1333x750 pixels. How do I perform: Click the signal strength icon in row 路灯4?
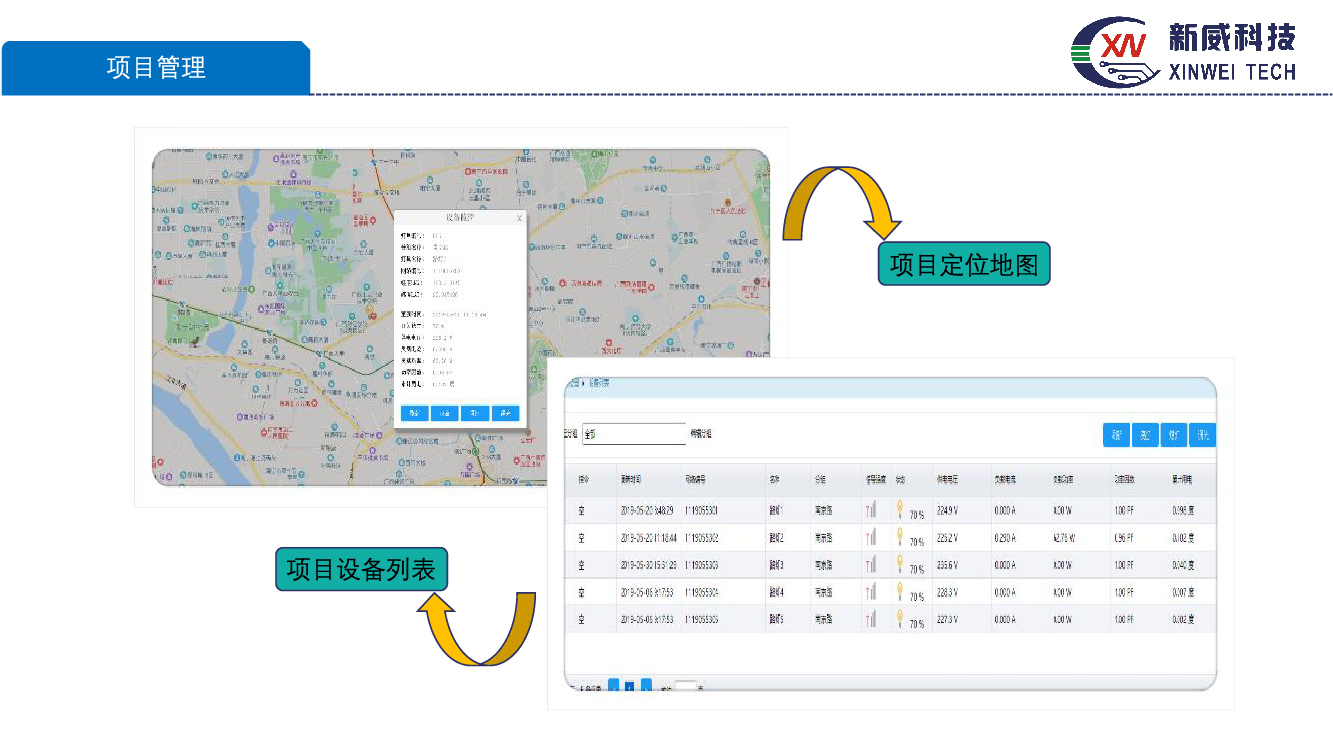[x=871, y=592]
